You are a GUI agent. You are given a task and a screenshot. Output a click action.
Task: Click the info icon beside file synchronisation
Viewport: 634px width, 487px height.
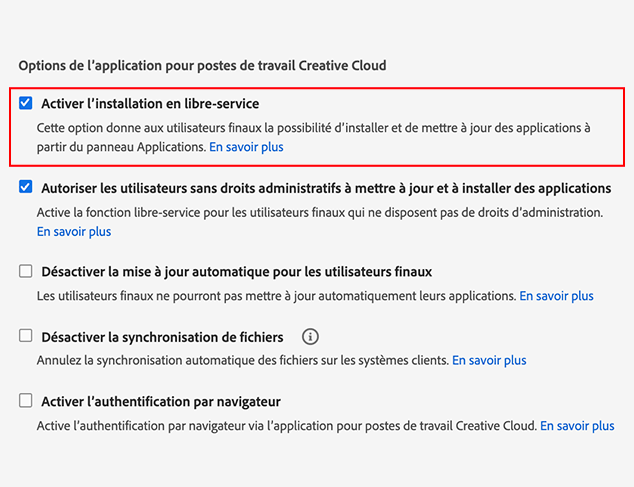click(x=310, y=336)
